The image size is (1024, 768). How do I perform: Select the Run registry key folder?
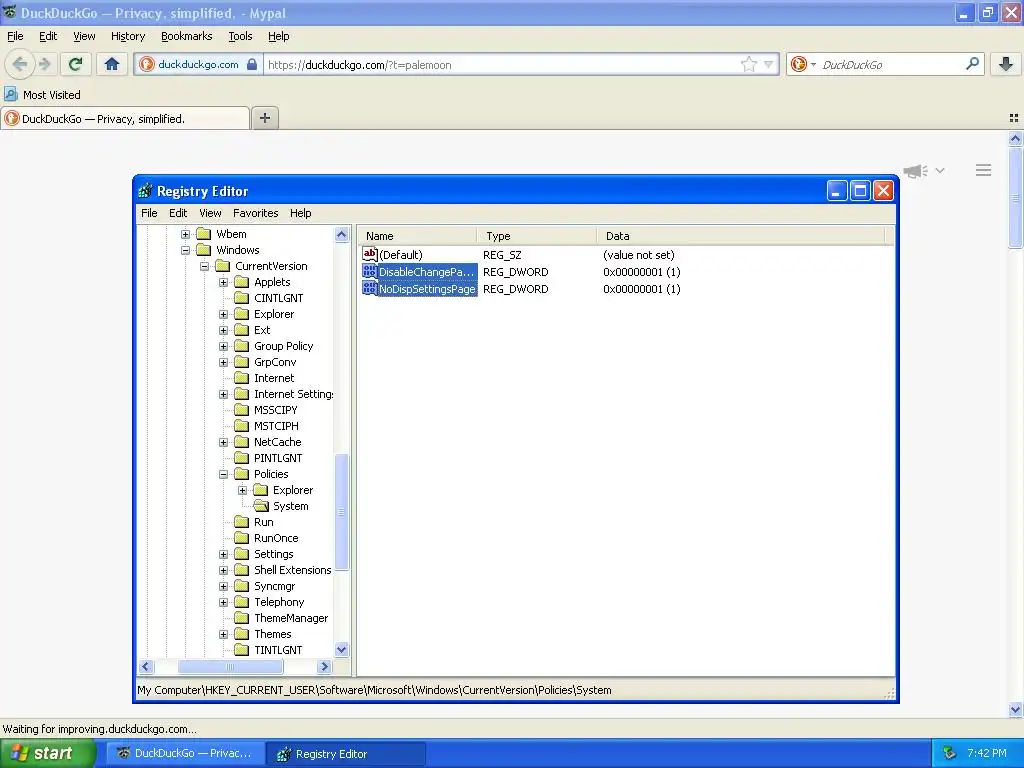pyautogui.click(x=255, y=522)
